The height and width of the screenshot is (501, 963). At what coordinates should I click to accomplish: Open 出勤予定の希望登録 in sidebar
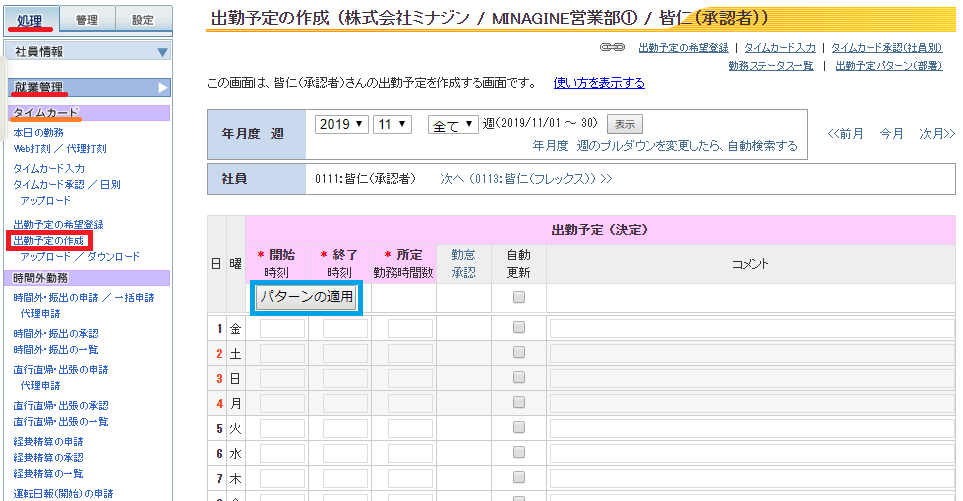(58, 225)
